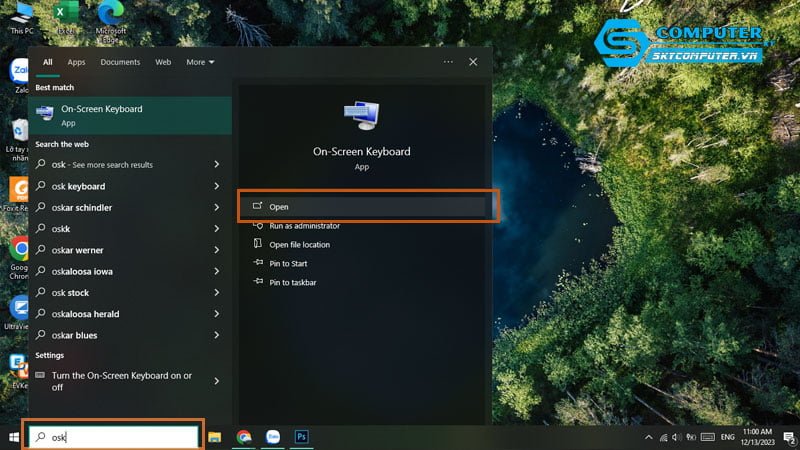The height and width of the screenshot is (450, 800).
Task: Open Chrome from the taskbar
Action: 244,437
